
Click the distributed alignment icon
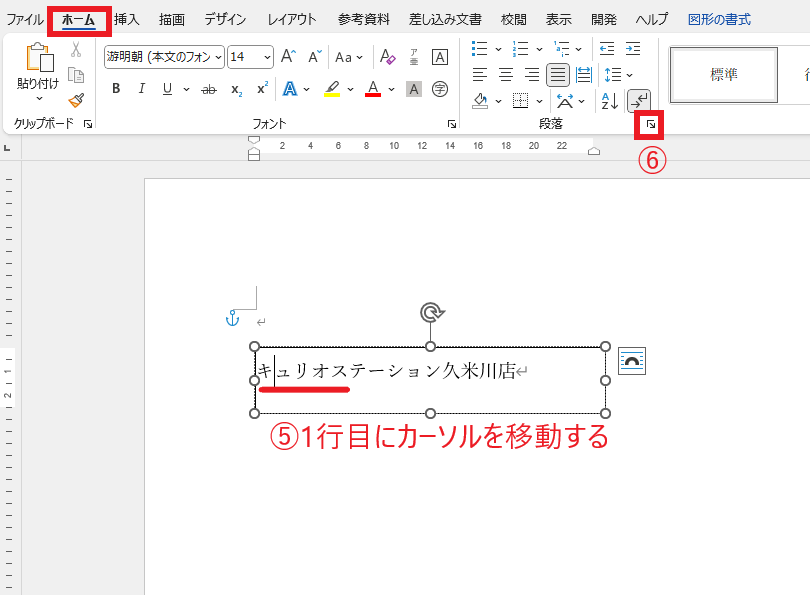coord(584,75)
